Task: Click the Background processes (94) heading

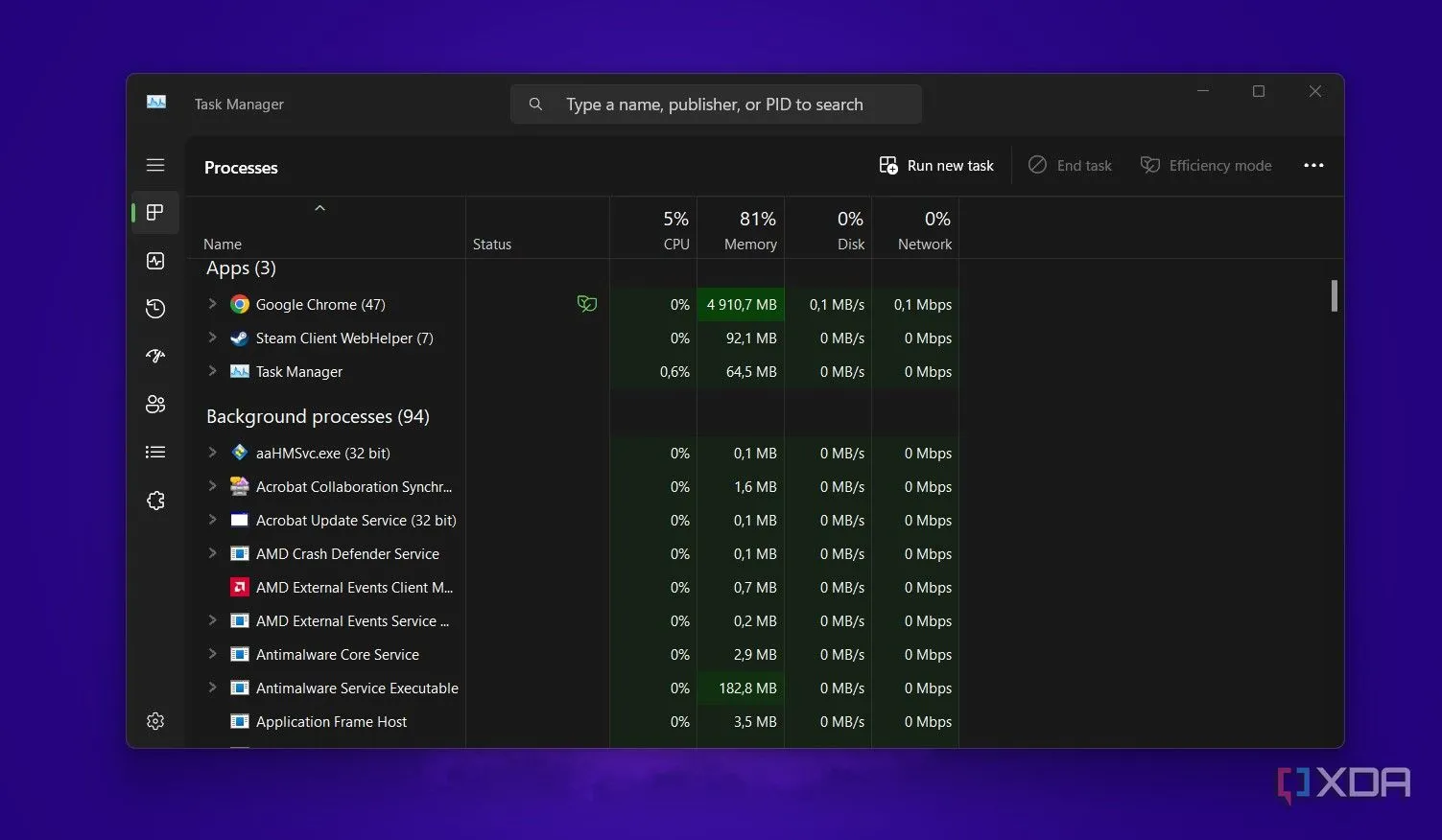Action: pos(318,416)
